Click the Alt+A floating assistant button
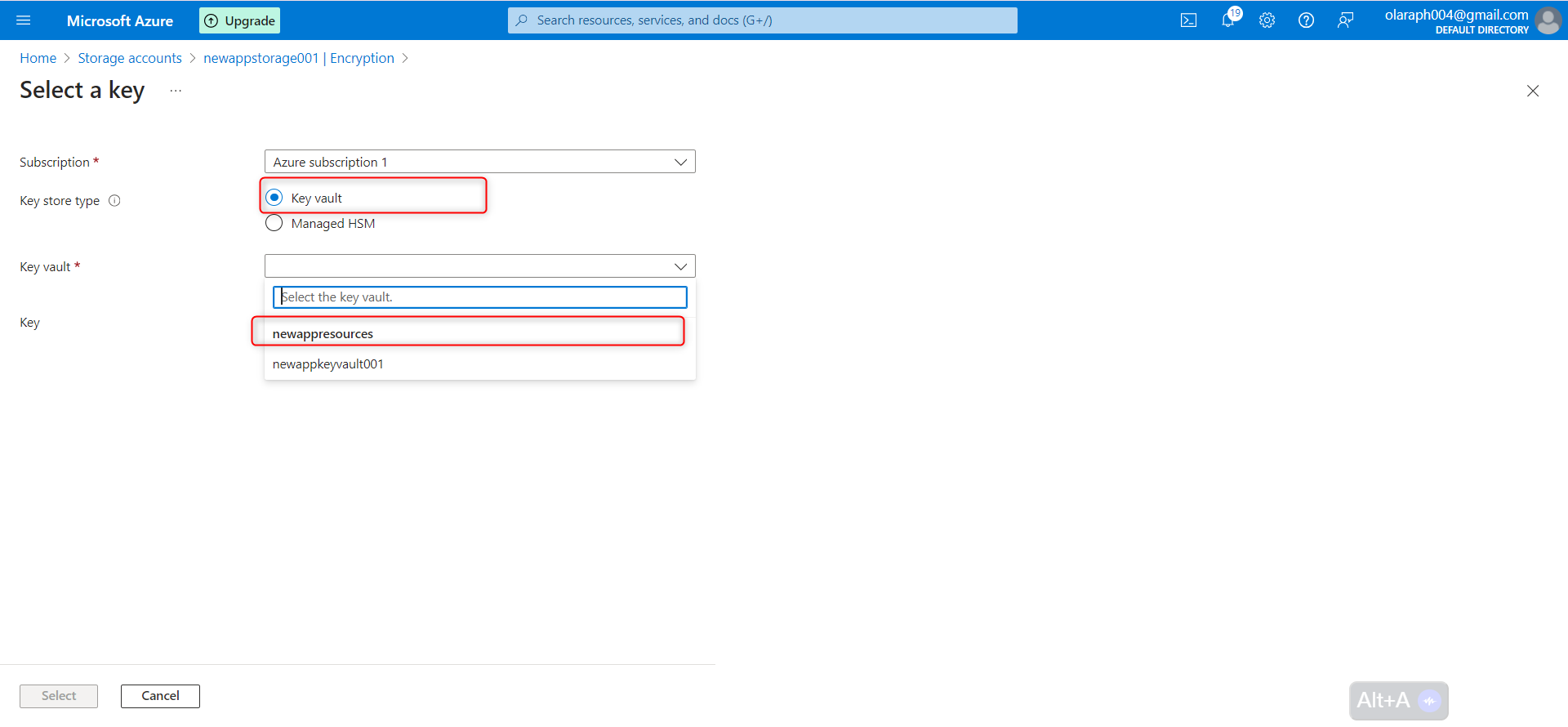This screenshot has height=727, width=1568. 1399,701
